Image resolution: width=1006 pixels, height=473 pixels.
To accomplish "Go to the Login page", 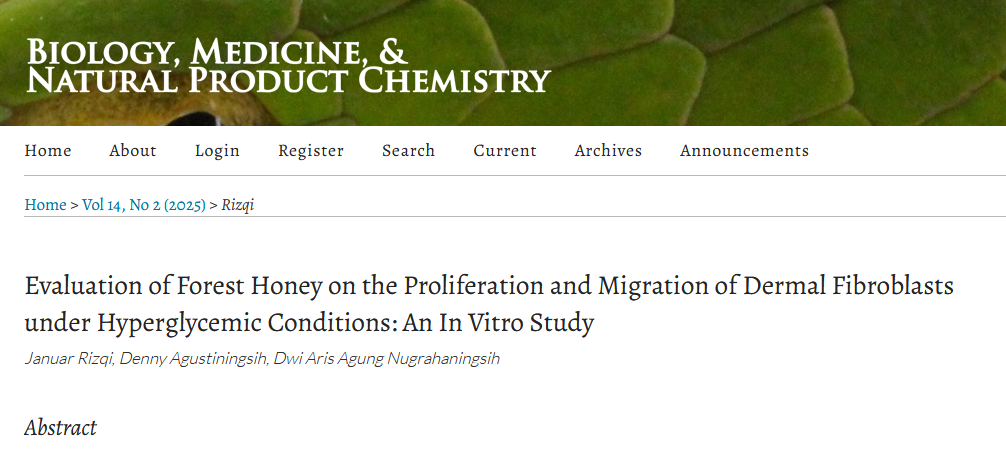I will click(x=217, y=151).
